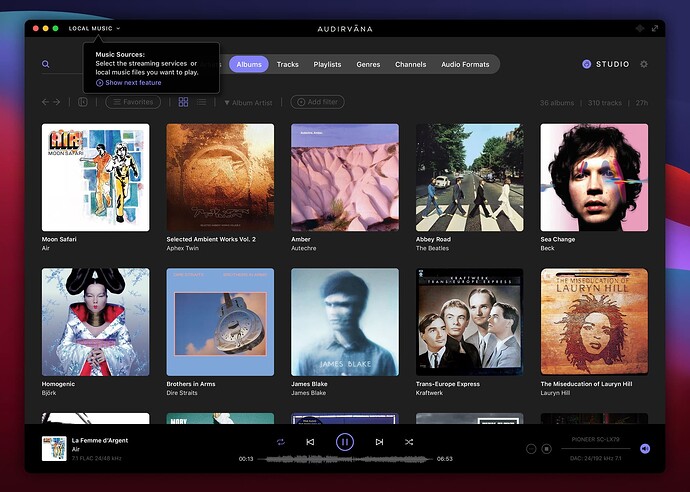The width and height of the screenshot is (690, 492).
Task: Click the Aphex Twin artist name
Action: [x=183, y=248]
